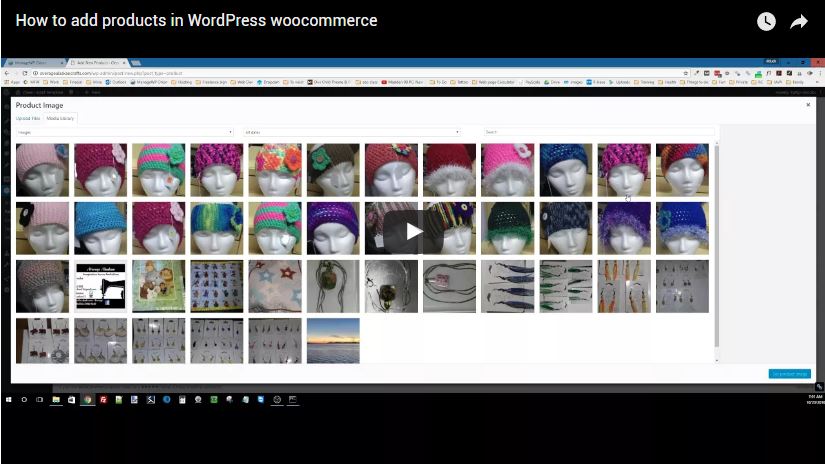The height and width of the screenshot is (465, 825).
Task: Select the monkey quilt thumbnail
Action: (158, 286)
